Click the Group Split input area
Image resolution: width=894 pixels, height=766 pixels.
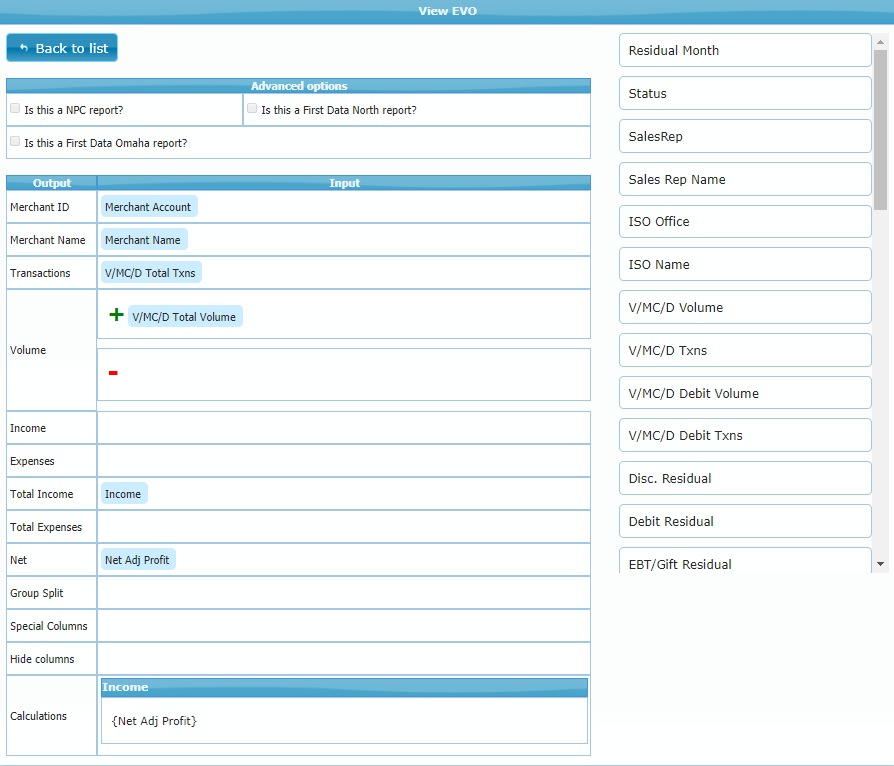[x=343, y=593]
